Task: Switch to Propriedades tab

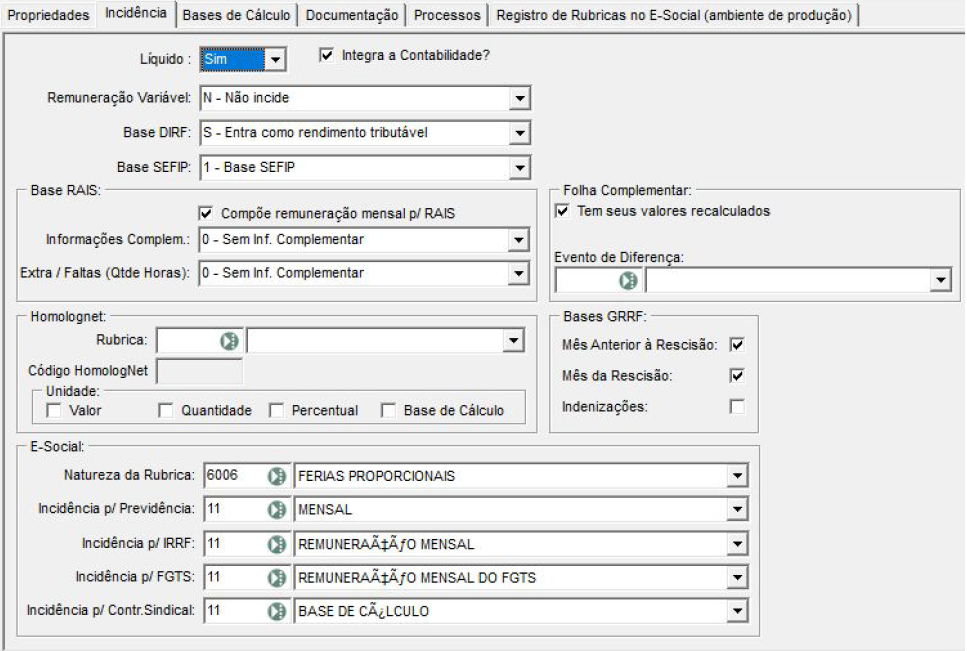Action: point(48,15)
